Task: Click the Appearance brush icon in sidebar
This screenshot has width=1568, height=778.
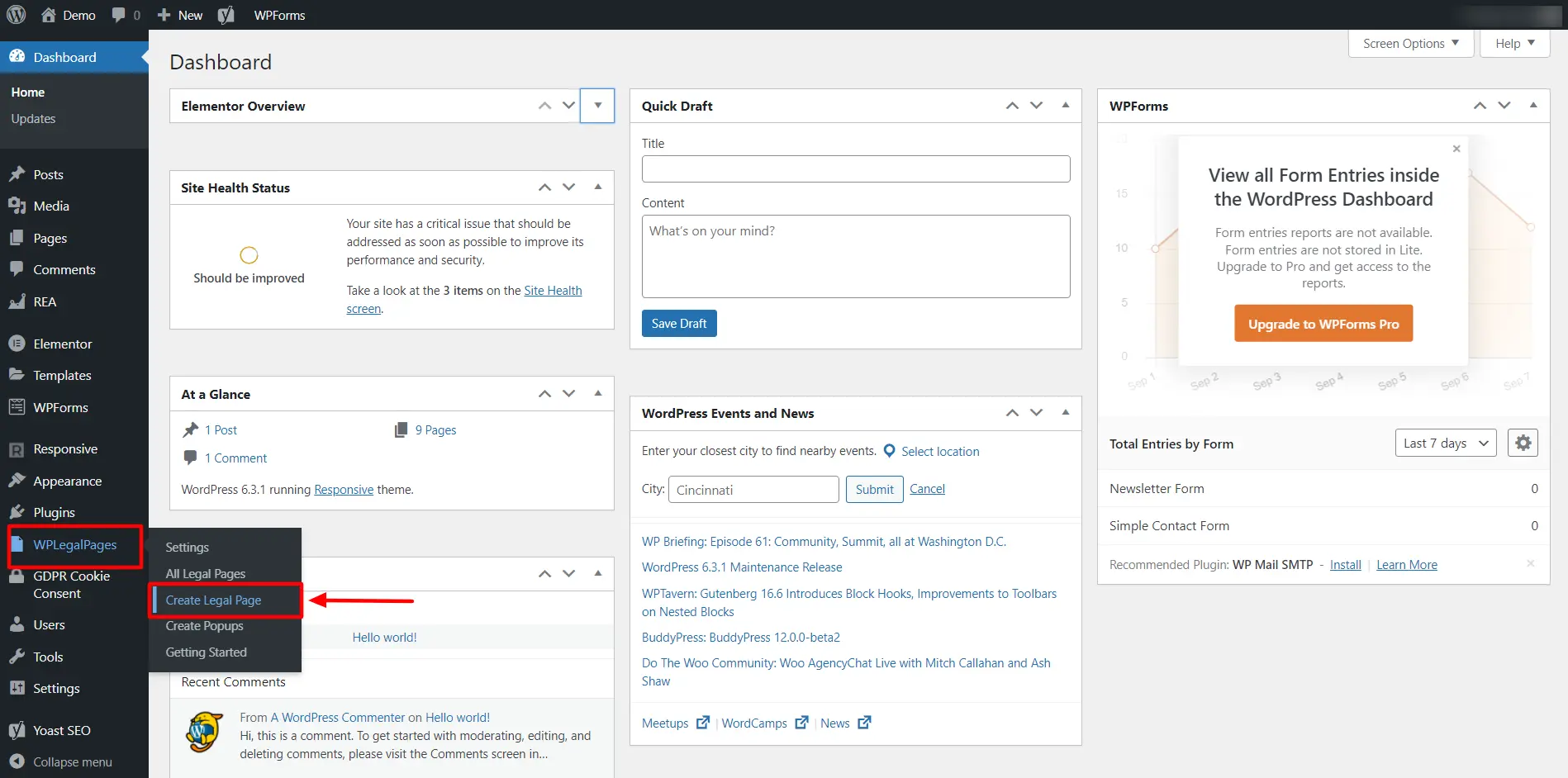Action: [x=18, y=481]
